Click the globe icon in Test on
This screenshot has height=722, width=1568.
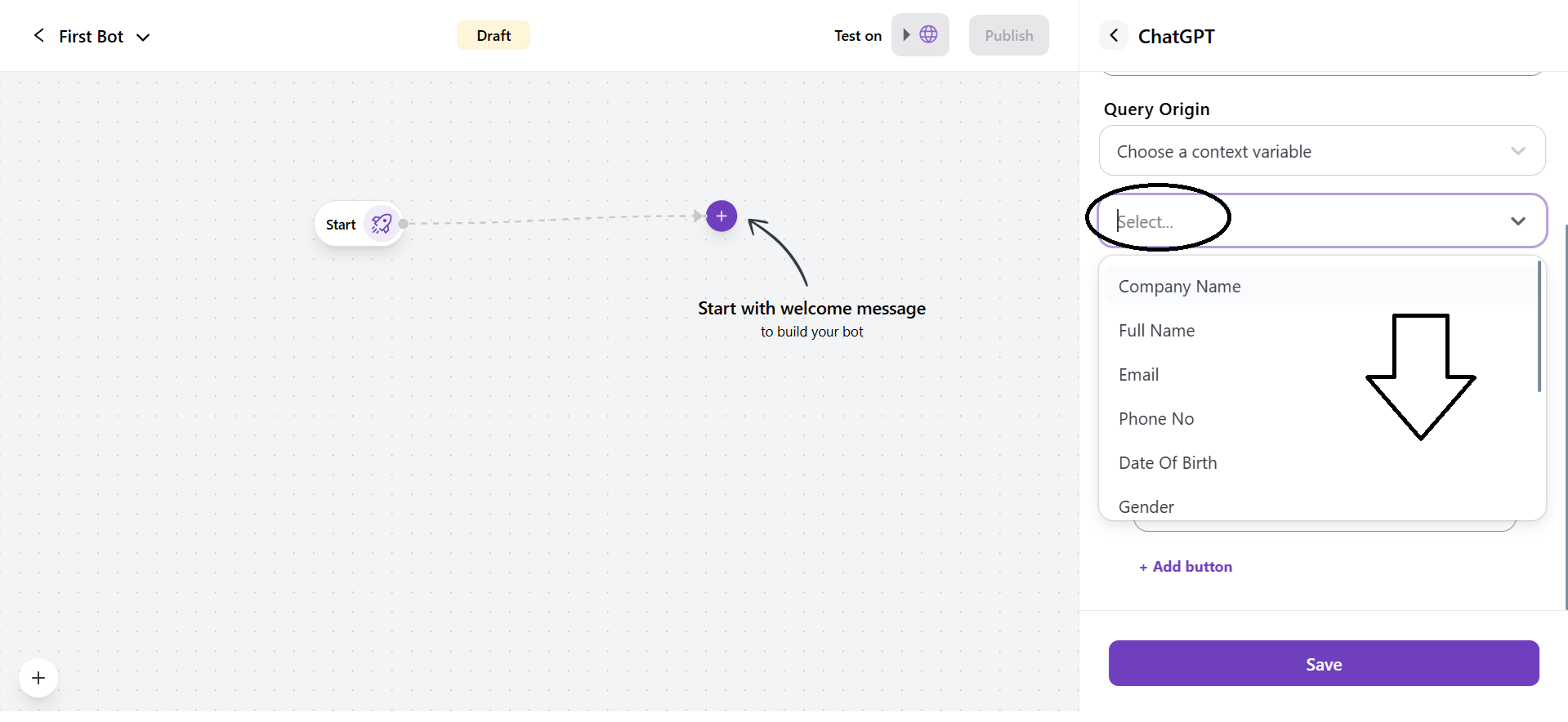tap(928, 34)
